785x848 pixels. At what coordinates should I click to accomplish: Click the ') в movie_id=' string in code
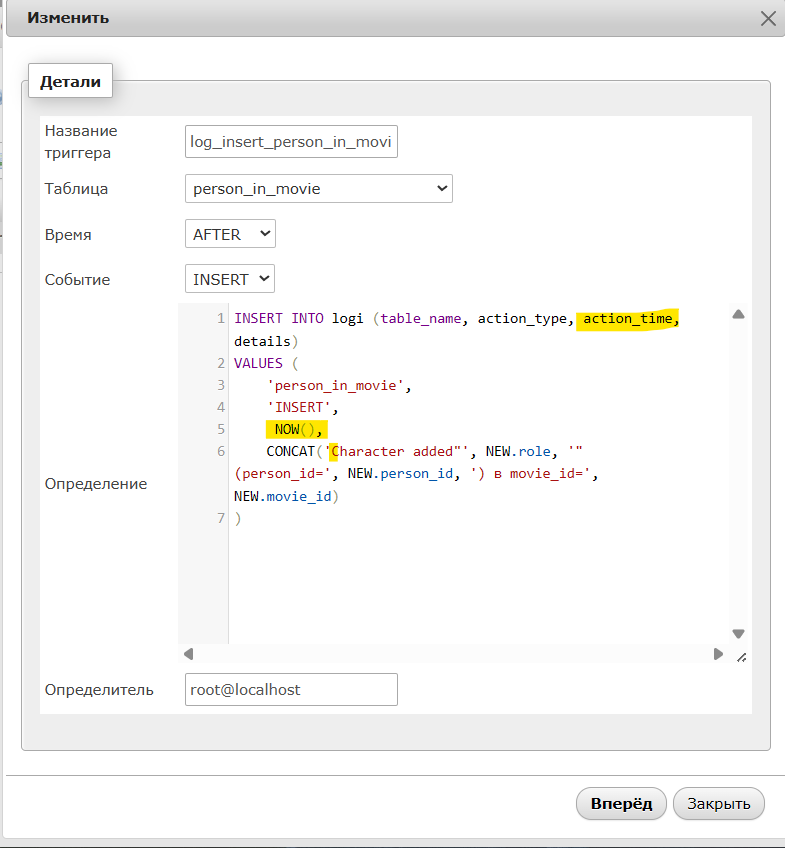[530, 474]
